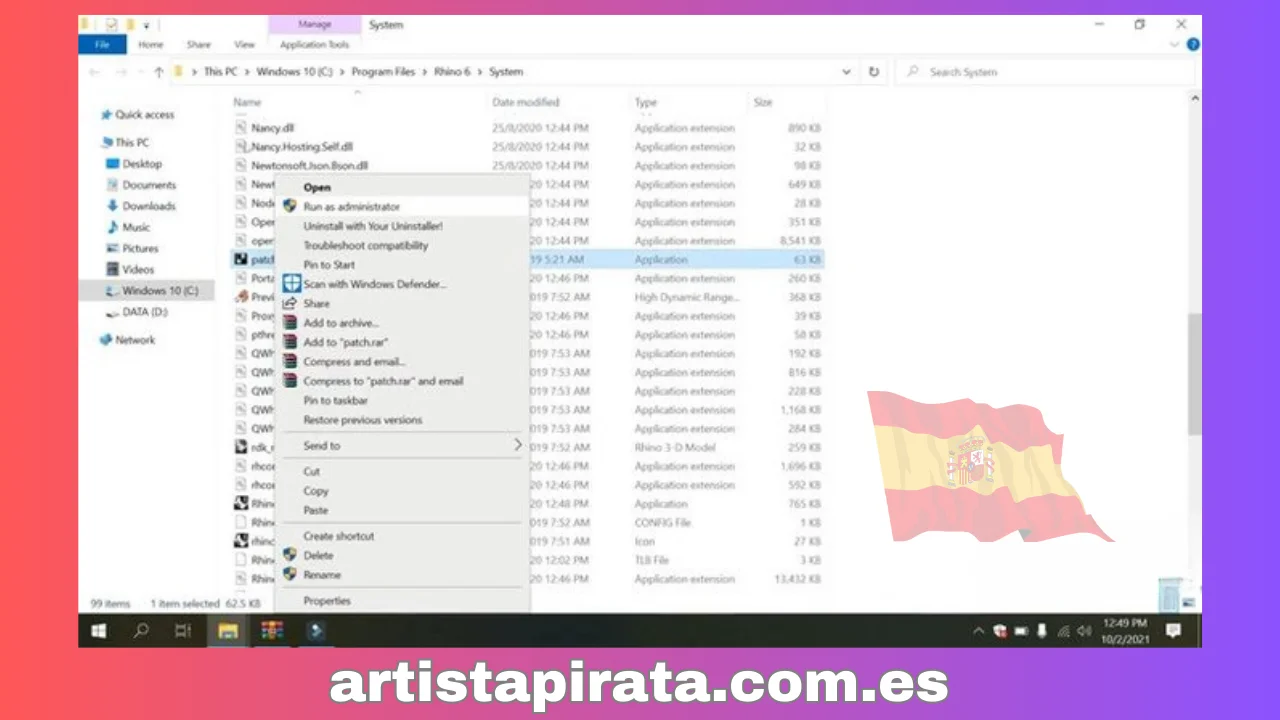Open the Windows Start button

(99, 631)
